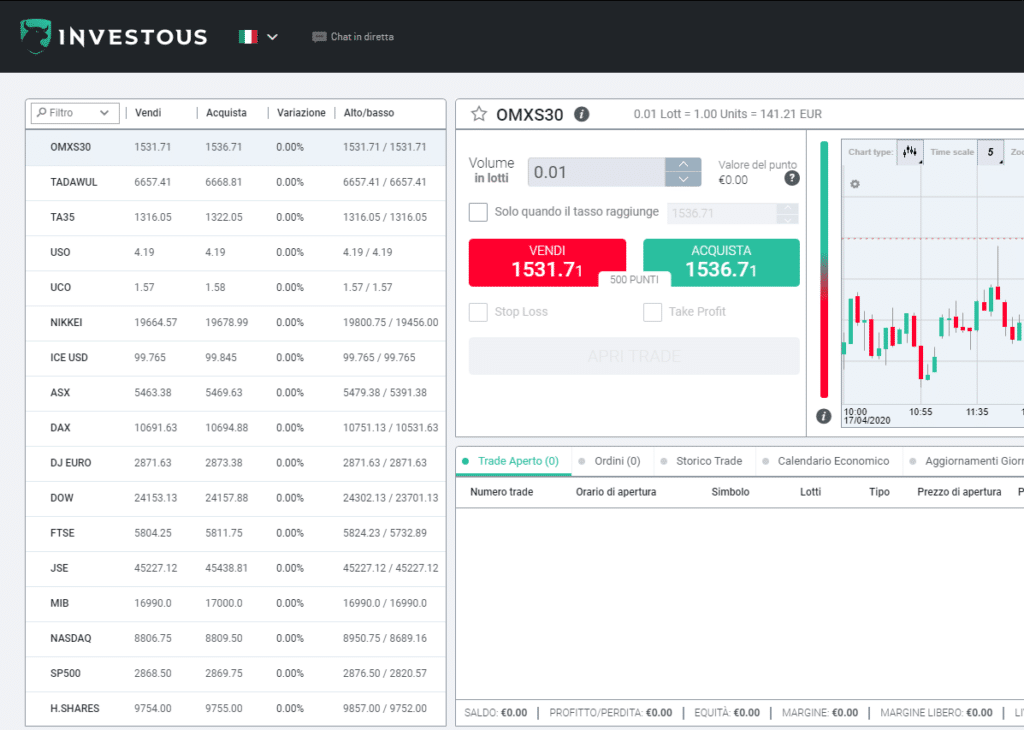Click the Investous bull logo
The height and width of the screenshot is (730, 1024).
click(35, 36)
